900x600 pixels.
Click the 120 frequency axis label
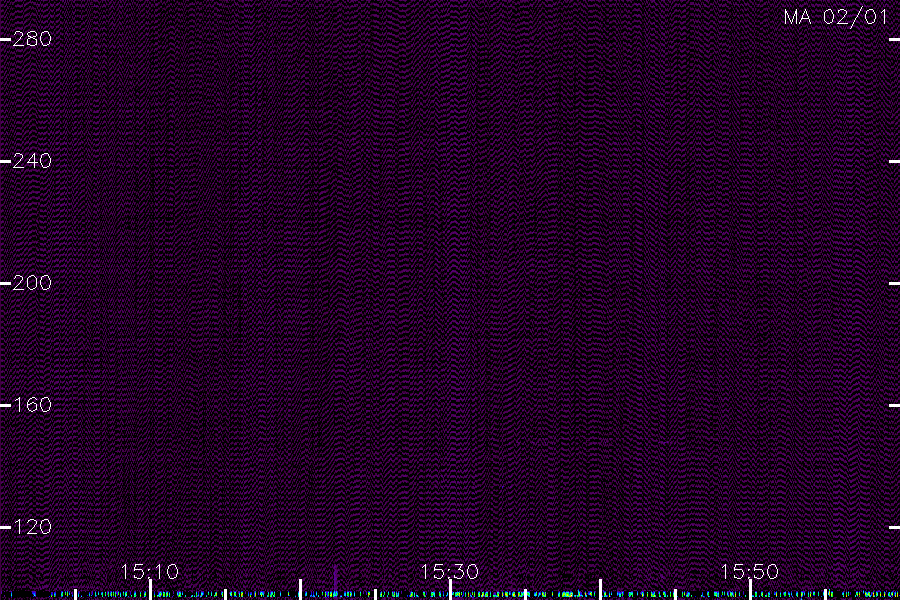32,527
